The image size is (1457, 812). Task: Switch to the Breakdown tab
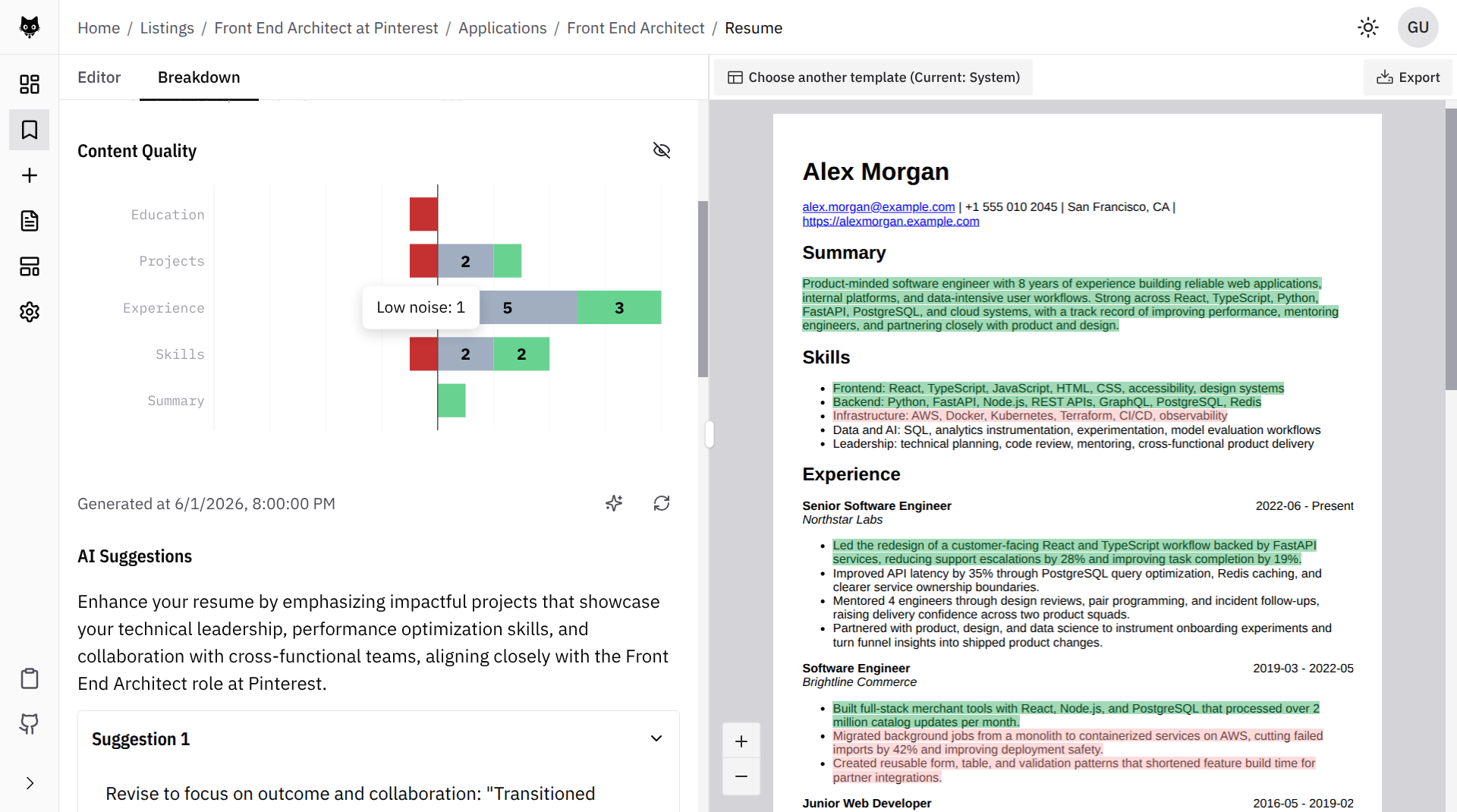(x=199, y=77)
